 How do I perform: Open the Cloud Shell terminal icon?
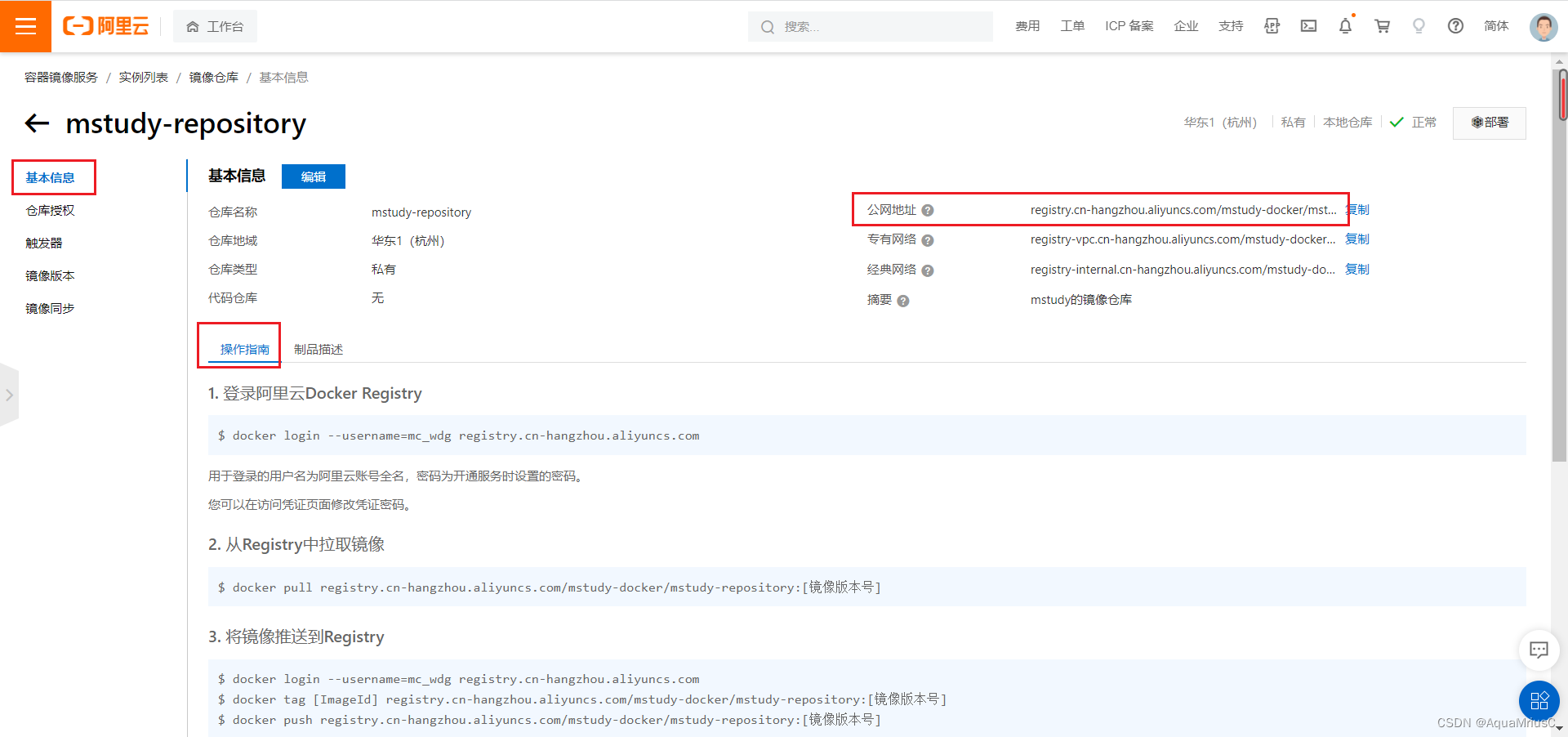(1308, 26)
